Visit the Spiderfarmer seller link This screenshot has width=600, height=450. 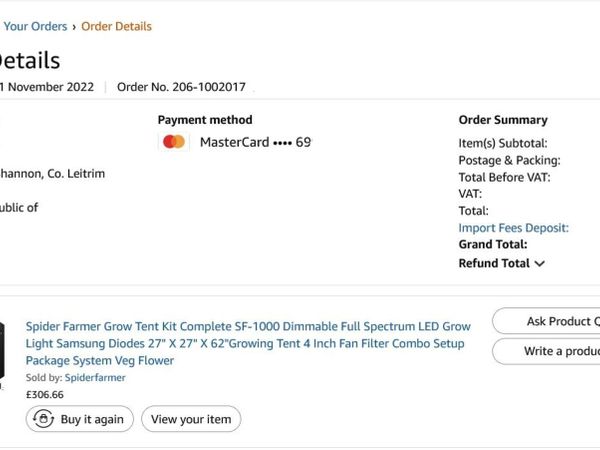[95, 378]
